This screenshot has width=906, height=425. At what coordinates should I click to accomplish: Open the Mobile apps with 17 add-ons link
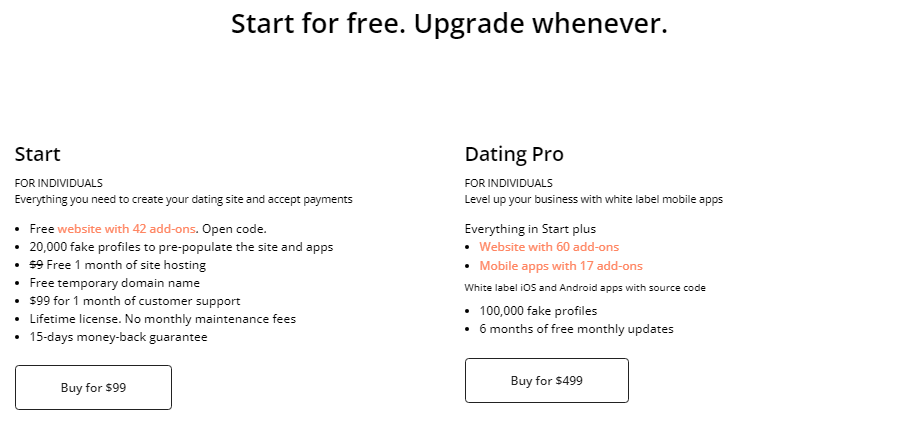coord(561,266)
